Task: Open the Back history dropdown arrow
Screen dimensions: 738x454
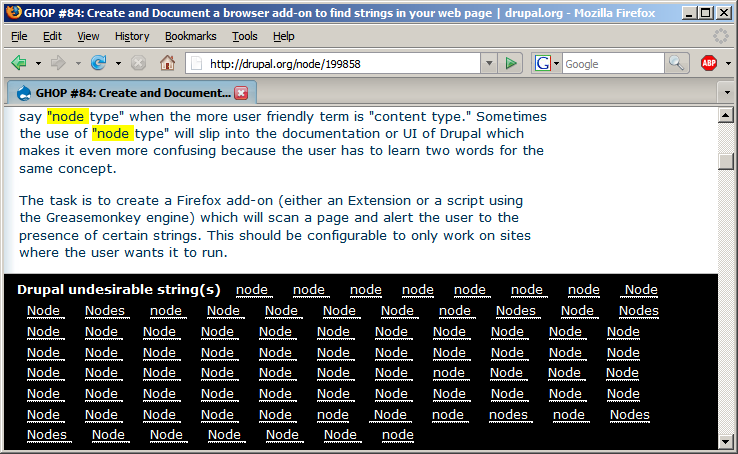Action: tap(39, 64)
